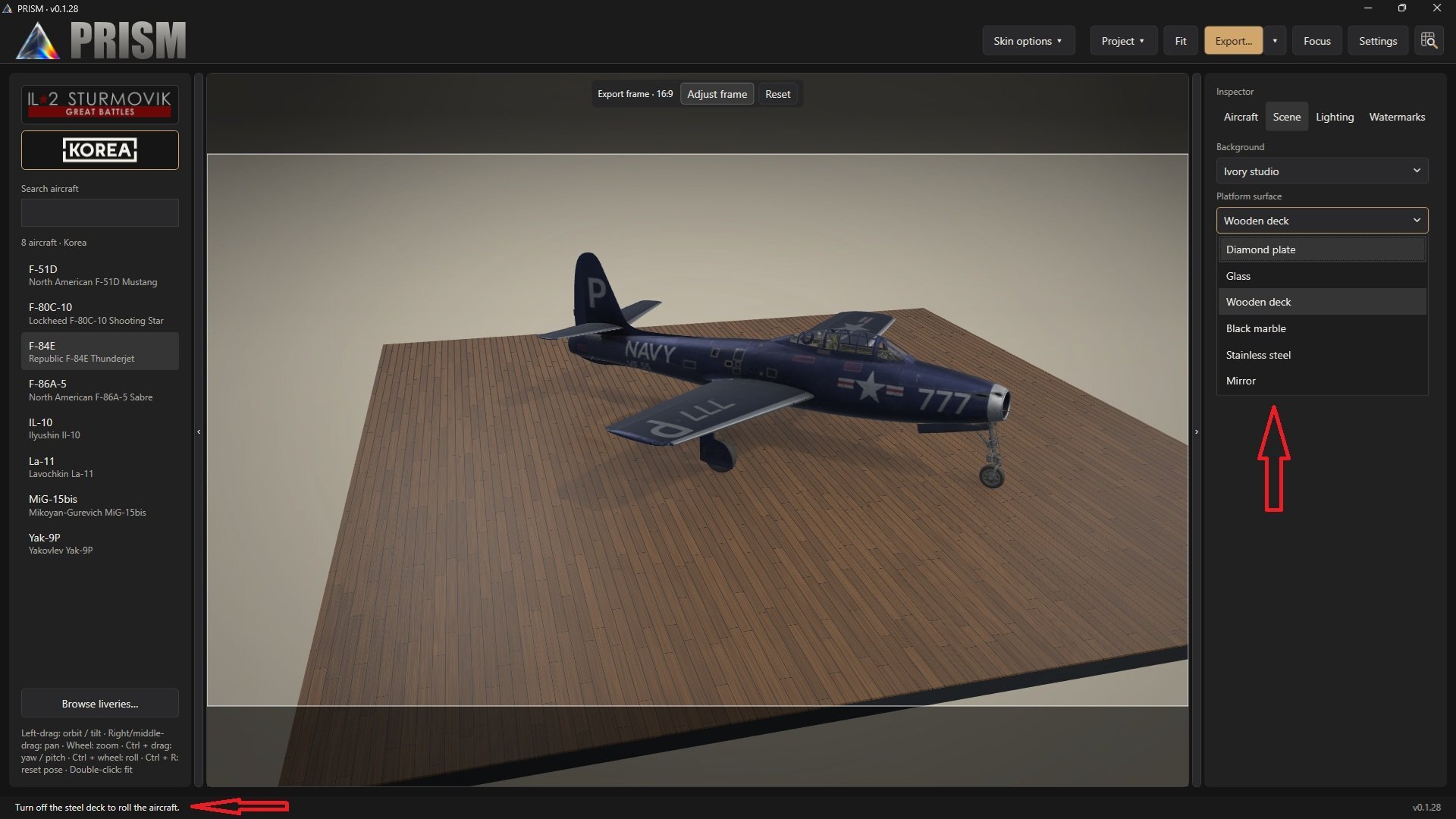The height and width of the screenshot is (819, 1456).
Task: Click the Focus button
Action: pos(1317,41)
